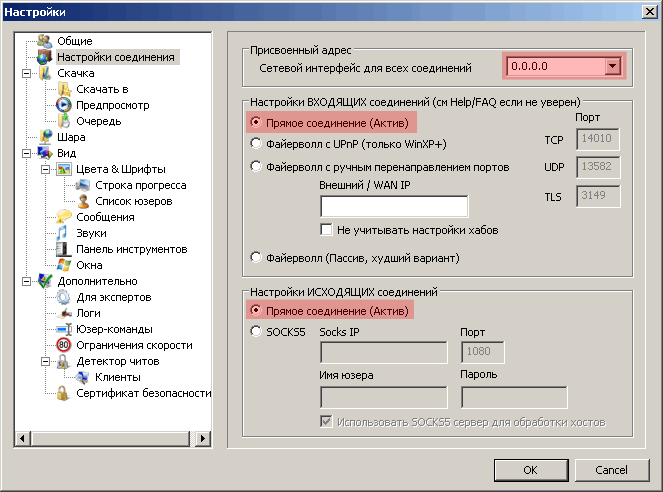Click the Для экспертов gear icon
Image resolution: width=663 pixels, height=492 pixels.
coord(63,297)
